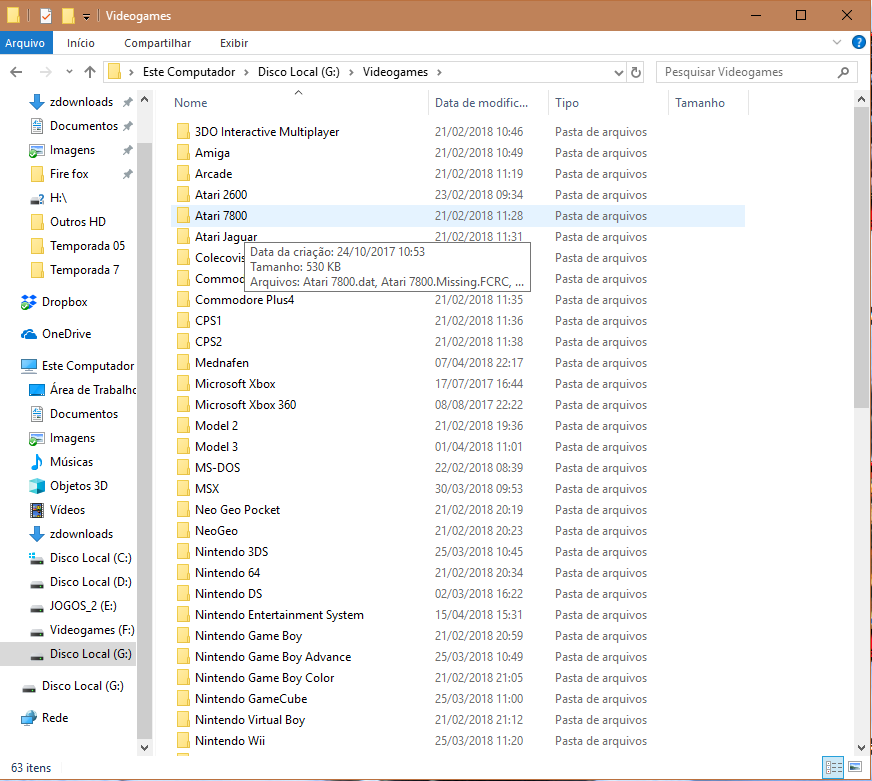
Task: Open the Arquivo ribbon tab
Action: [26, 43]
